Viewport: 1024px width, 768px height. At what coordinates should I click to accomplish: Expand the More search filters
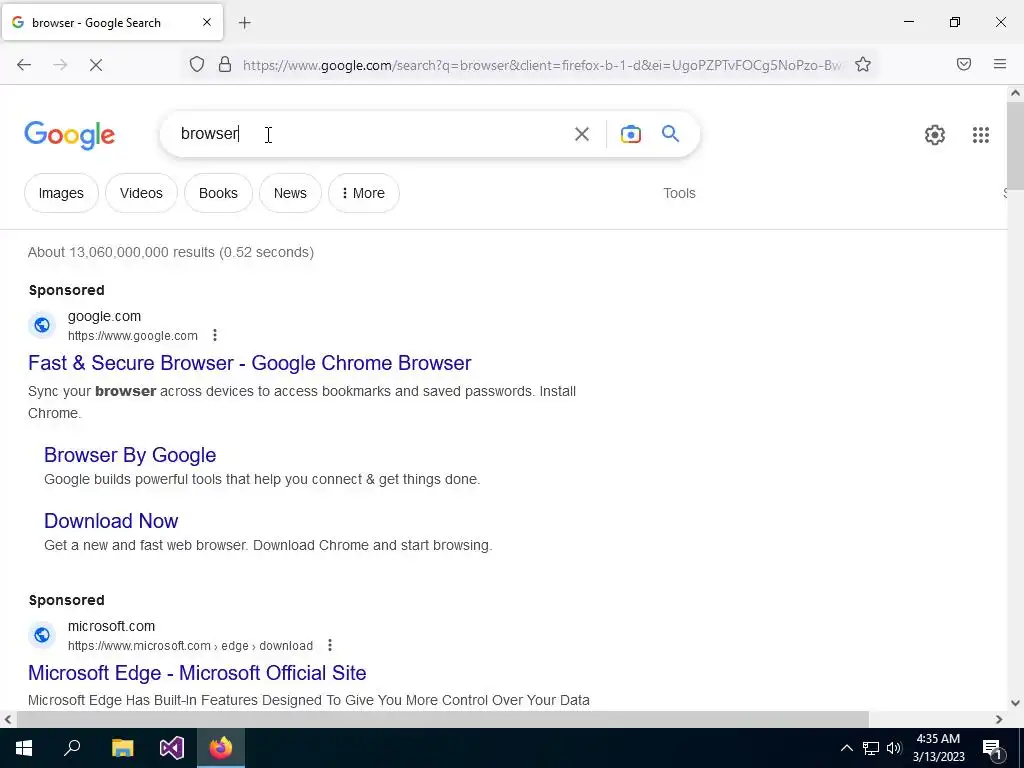363,193
